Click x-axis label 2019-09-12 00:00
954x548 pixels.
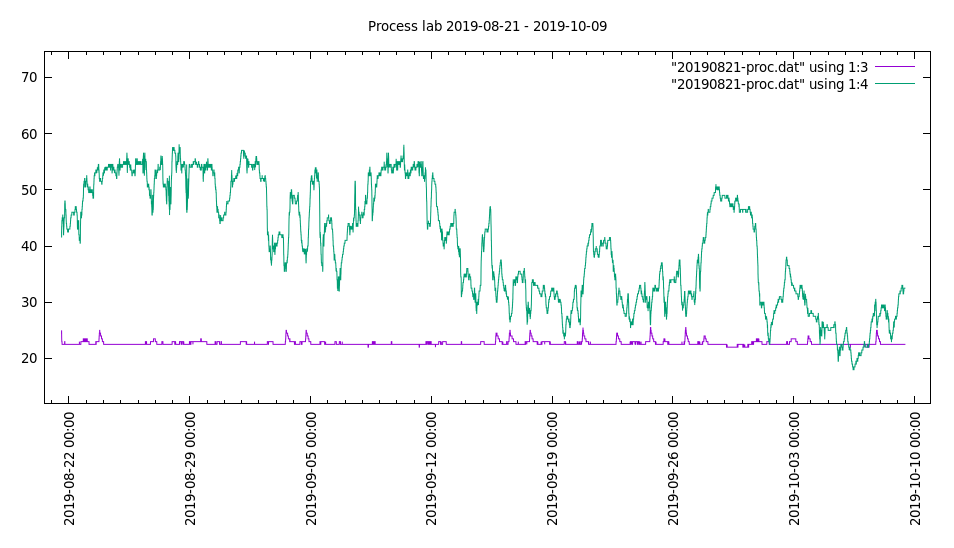(431, 468)
